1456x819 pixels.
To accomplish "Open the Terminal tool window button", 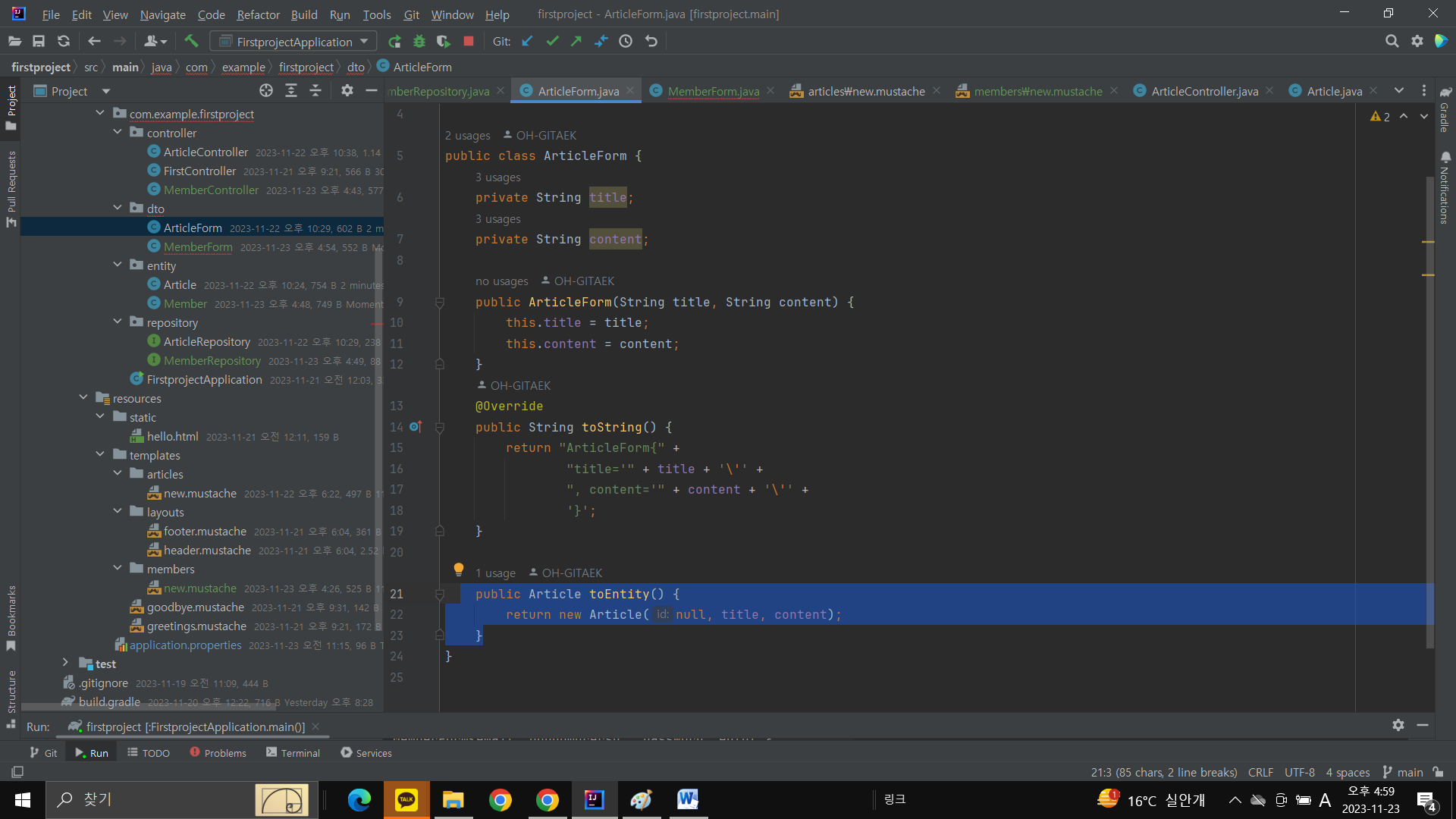I will (x=293, y=753).
